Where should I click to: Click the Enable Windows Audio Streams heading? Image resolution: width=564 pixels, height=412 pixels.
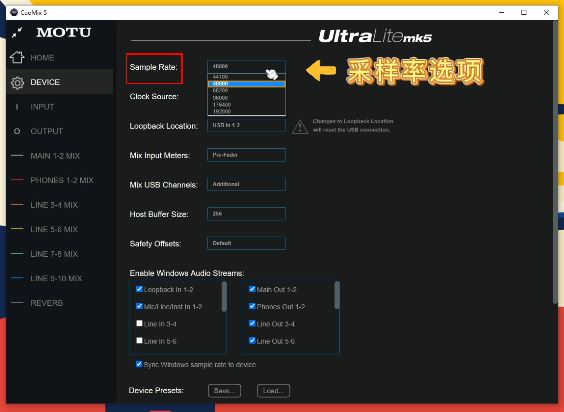tap(187, 273)
